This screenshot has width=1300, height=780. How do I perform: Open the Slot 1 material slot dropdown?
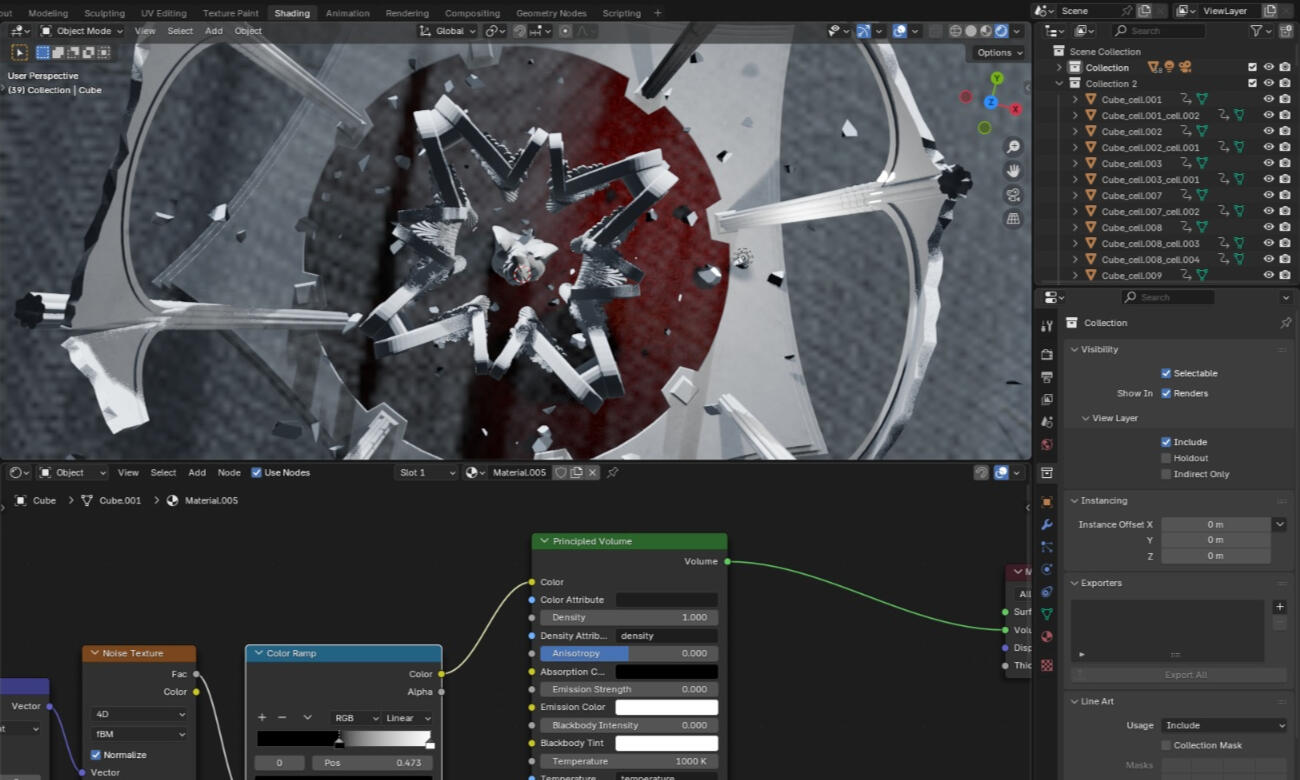click(426, 472)
